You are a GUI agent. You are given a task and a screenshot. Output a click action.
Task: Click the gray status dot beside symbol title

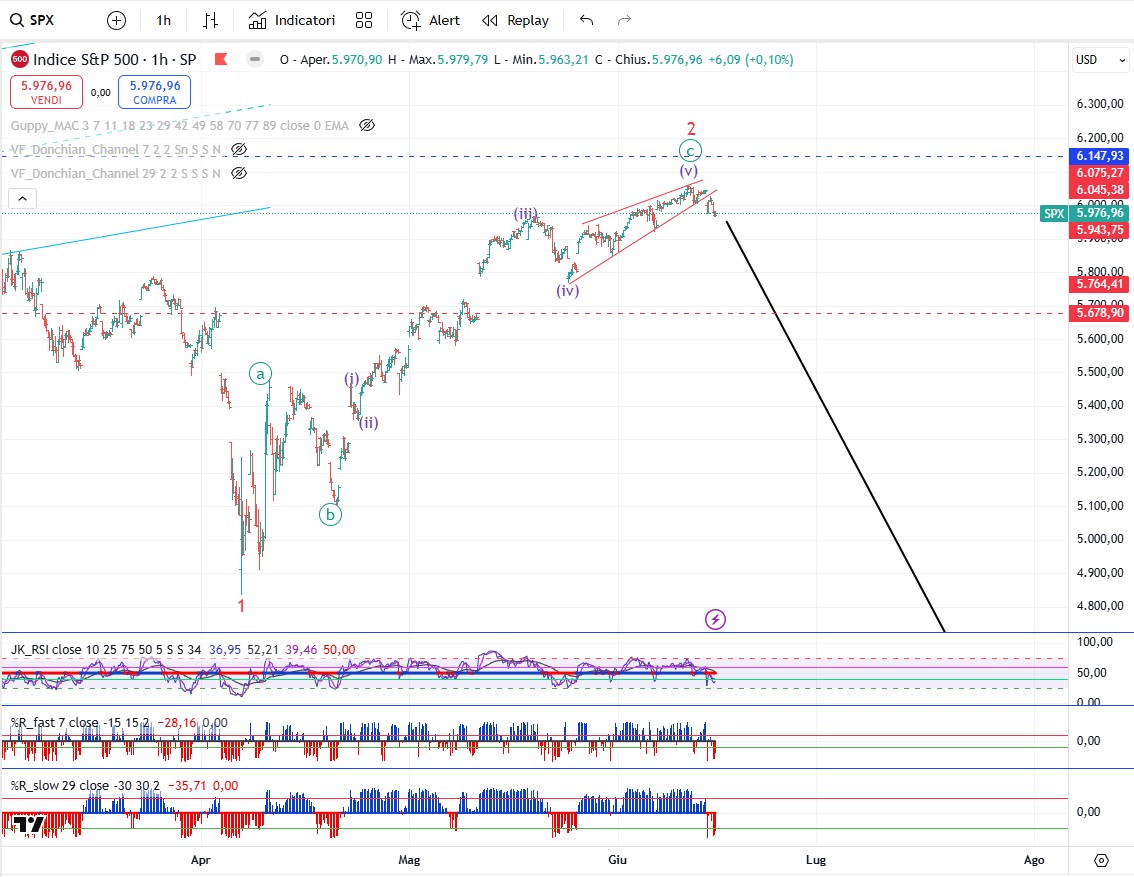(x=255, y=59)
